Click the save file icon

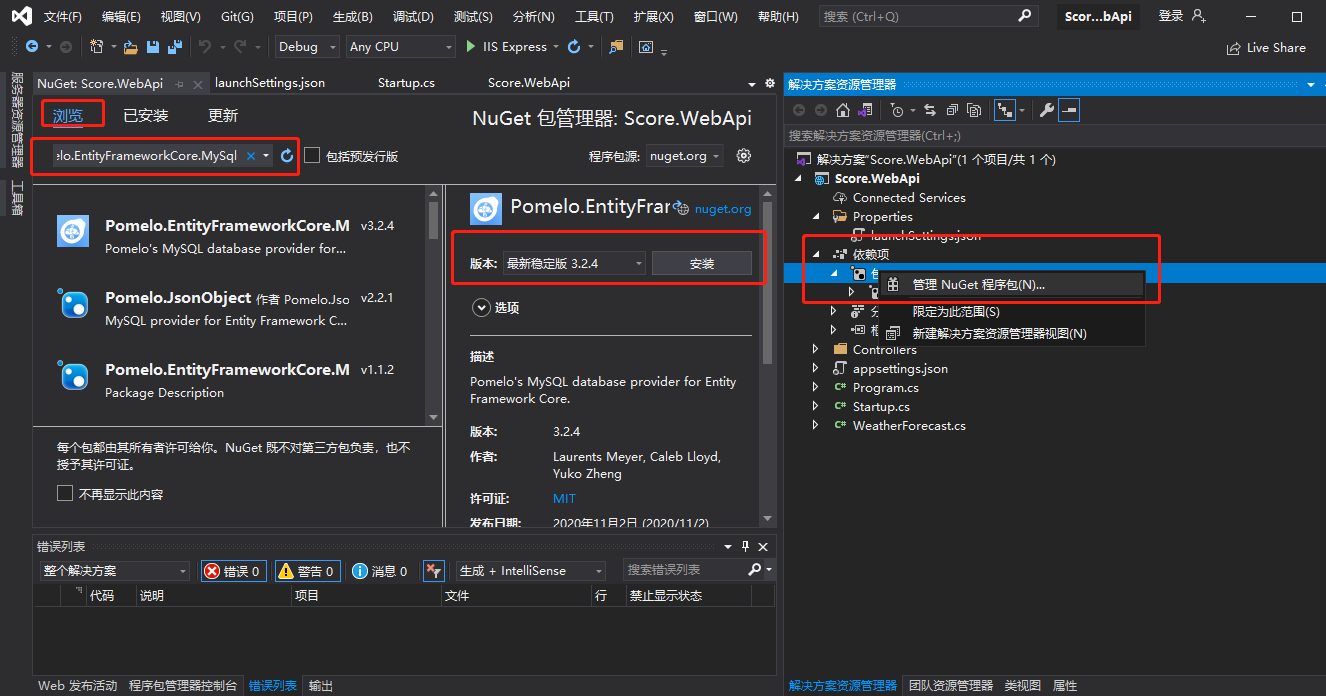(153, 47)
